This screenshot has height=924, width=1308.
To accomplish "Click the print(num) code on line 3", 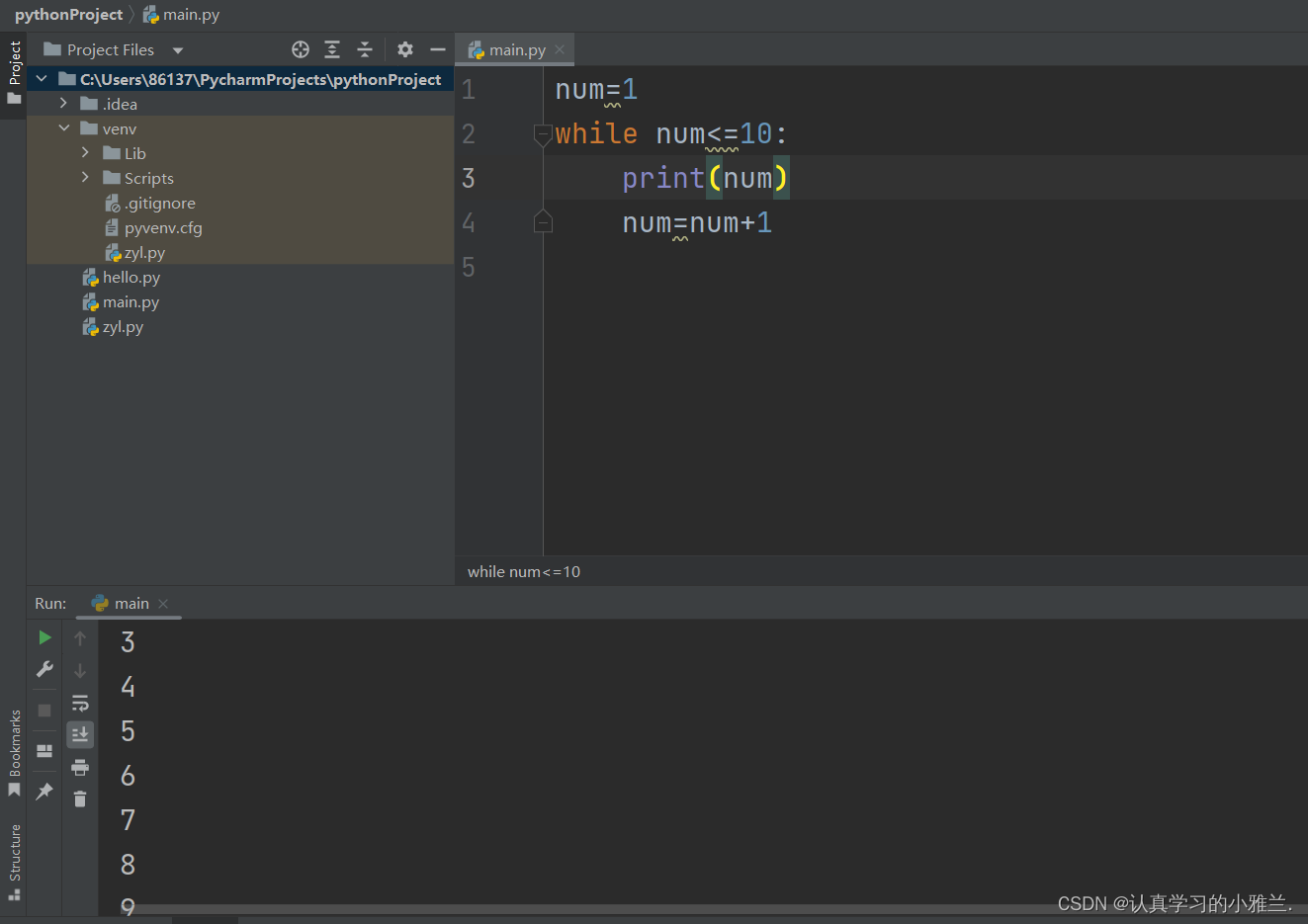I will click(705, 178).
